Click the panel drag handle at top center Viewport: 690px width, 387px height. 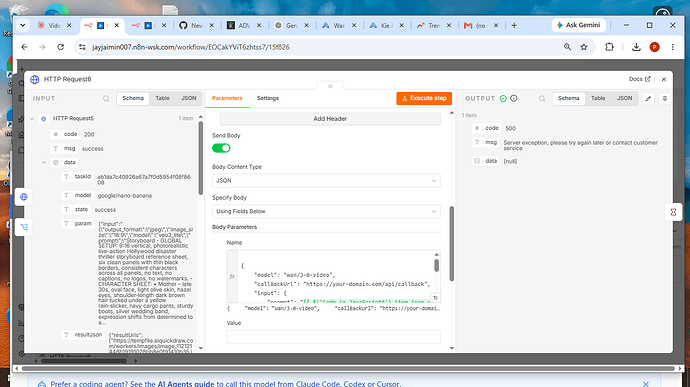point(330,86)
